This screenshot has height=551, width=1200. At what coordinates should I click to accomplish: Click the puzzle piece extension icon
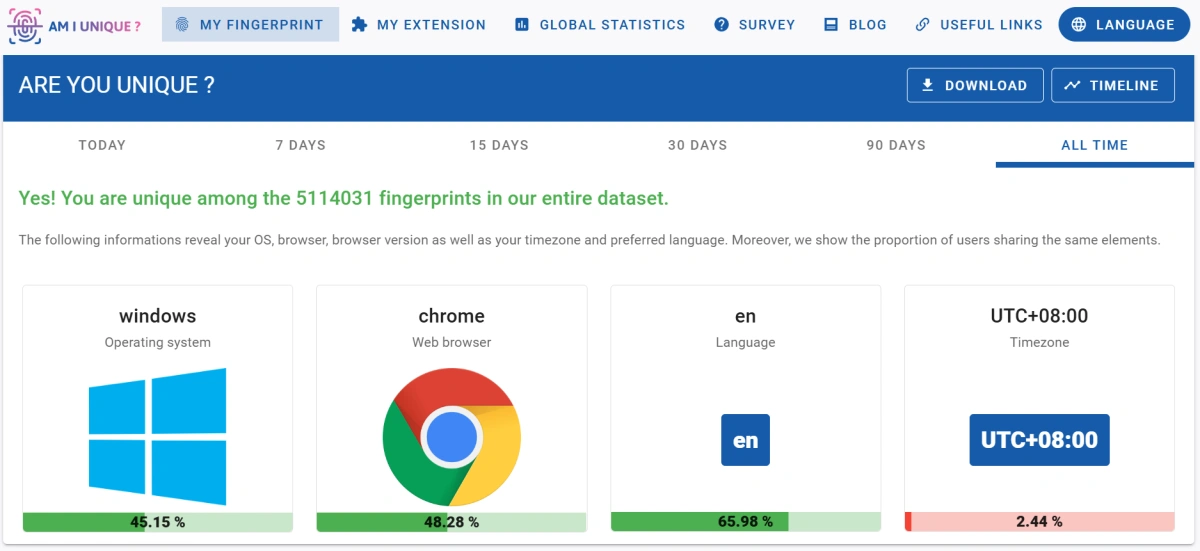point(359,25)
